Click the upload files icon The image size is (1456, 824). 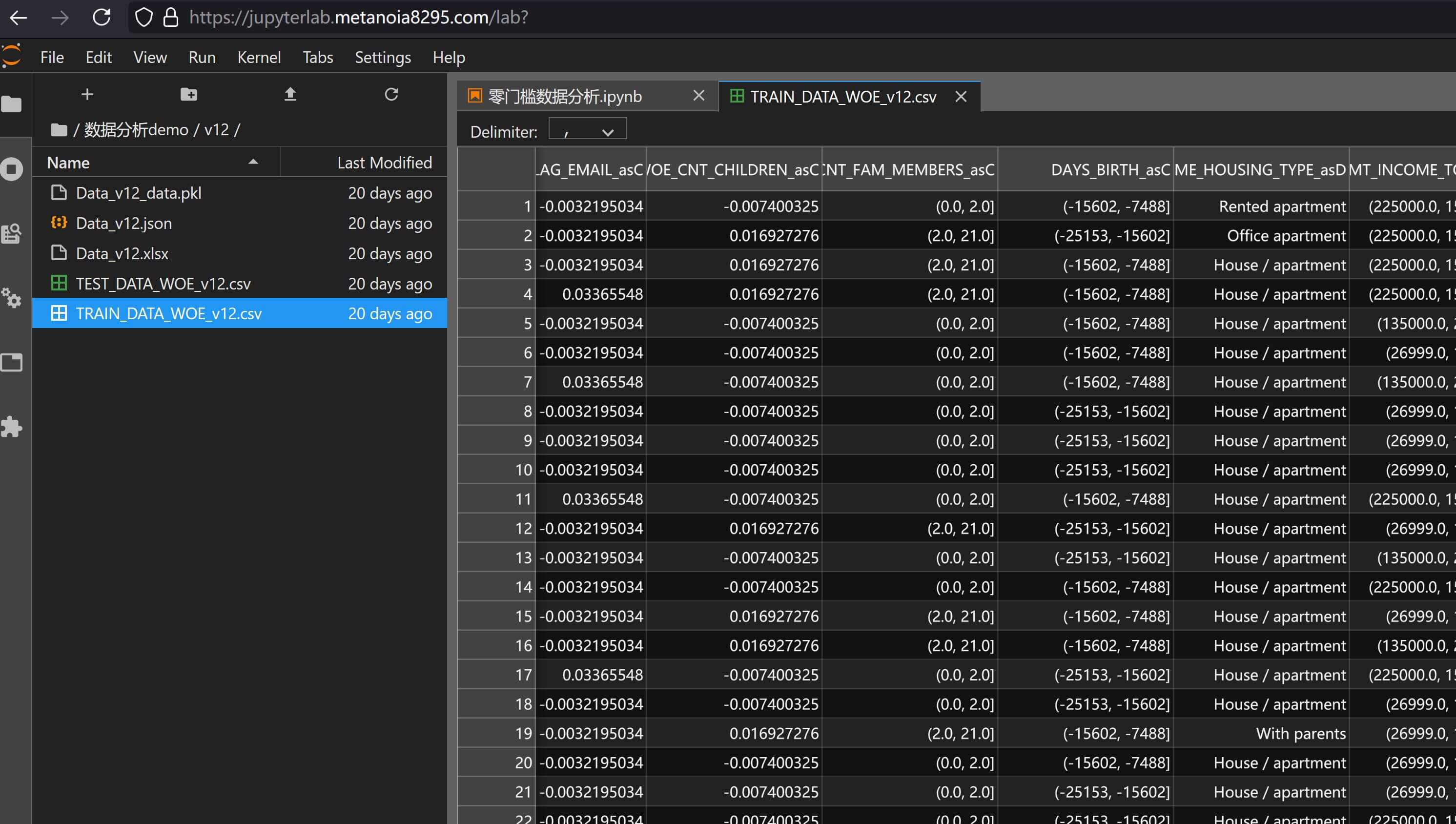[290, 94]
